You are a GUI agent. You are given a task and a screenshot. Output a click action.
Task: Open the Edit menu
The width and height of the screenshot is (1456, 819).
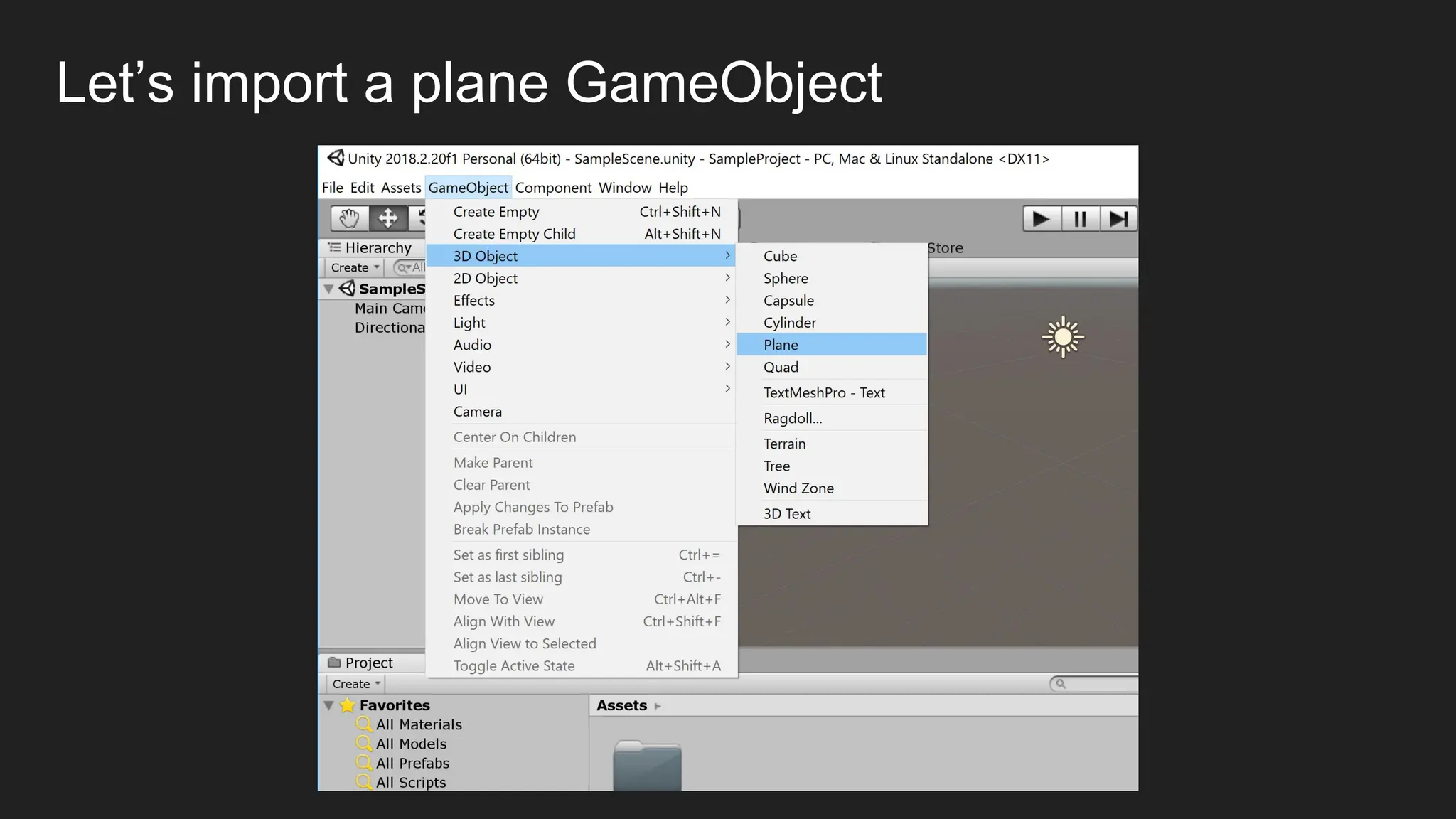[x=362, y=188]
